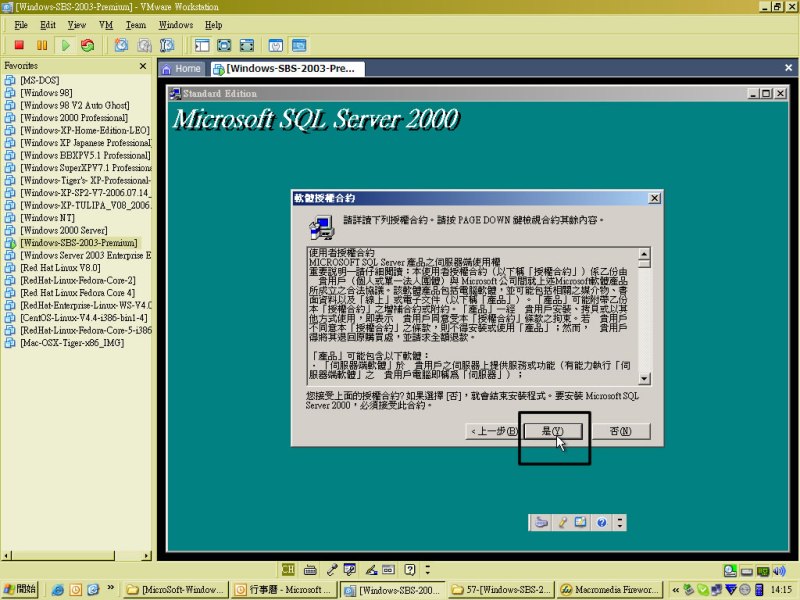Open the volume control in the system tray

click(x=779, y=571)
